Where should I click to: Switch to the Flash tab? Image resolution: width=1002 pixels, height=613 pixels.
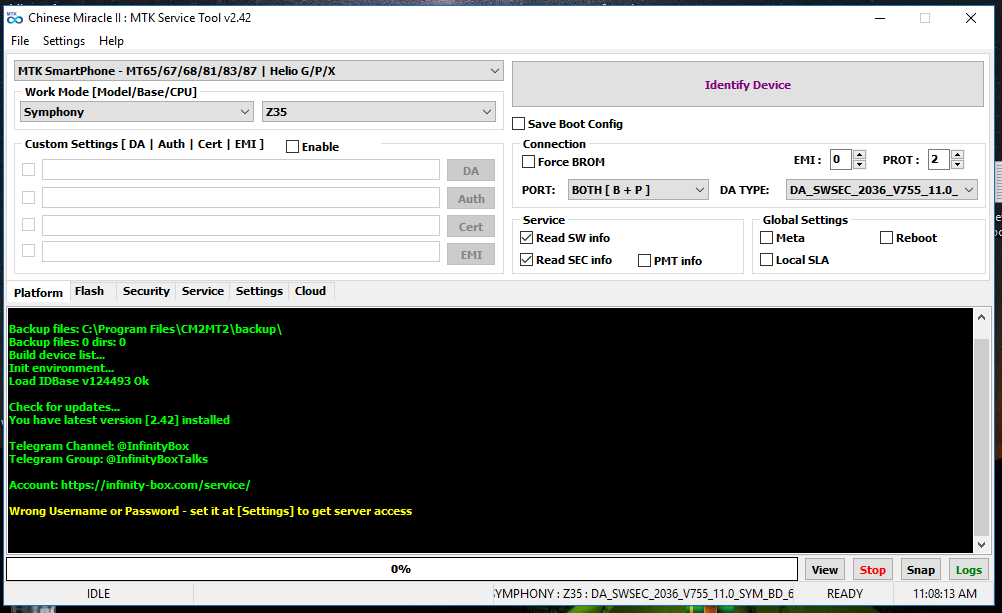(89, 291)
